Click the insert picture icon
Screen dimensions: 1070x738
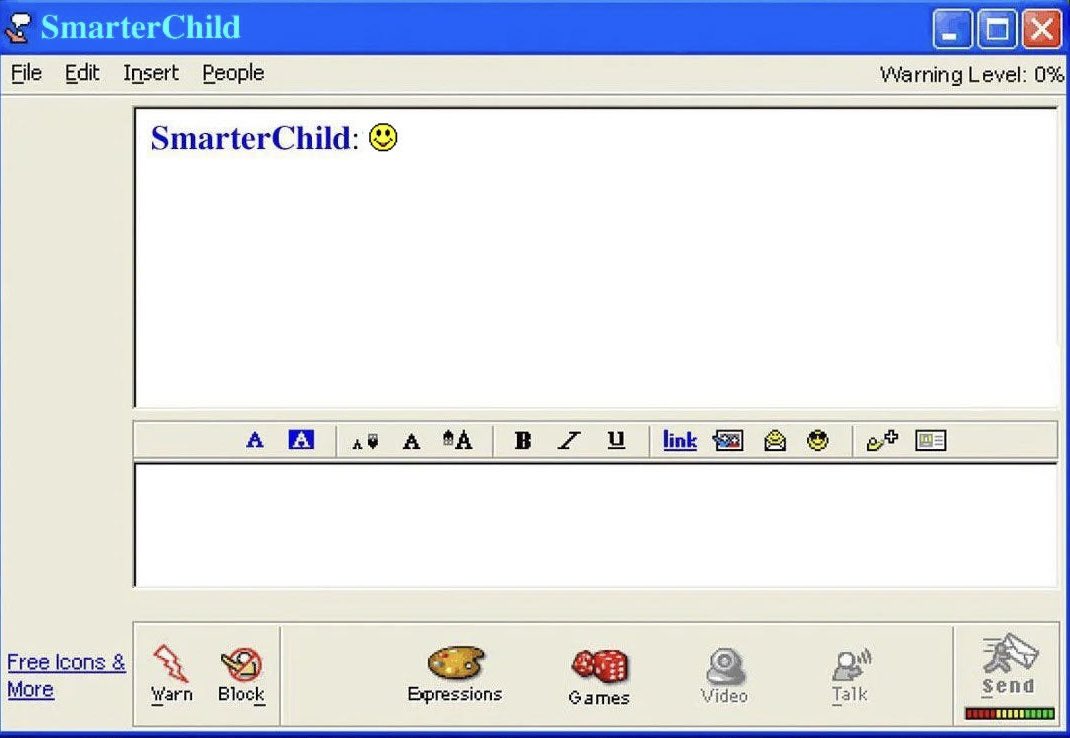pyautogui.click(x=727, y=440)
